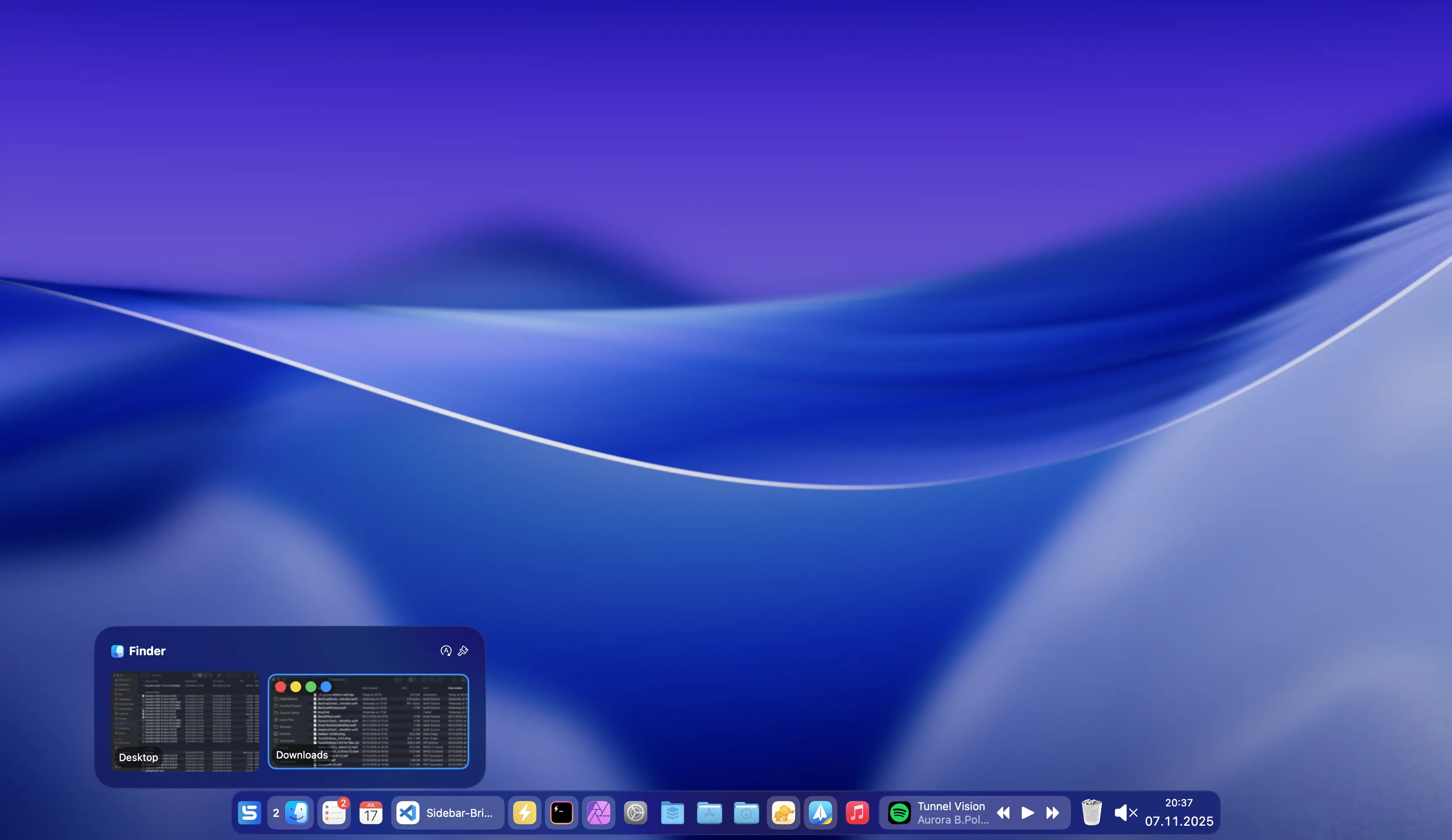
Task: Open Reminders with its 2 badge
Action: 334,812
